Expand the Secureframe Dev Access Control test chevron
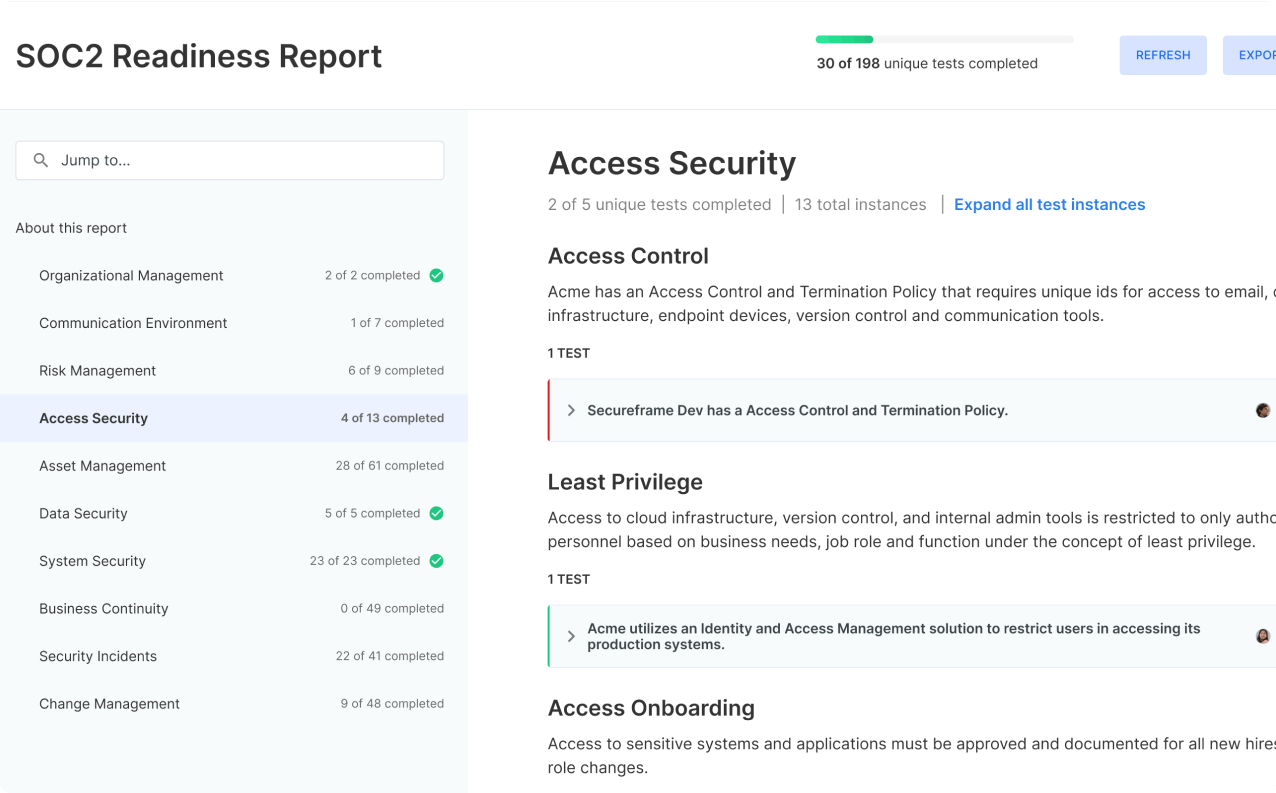The height and width of the screenshot is (793, 1276). click(571, 410)
